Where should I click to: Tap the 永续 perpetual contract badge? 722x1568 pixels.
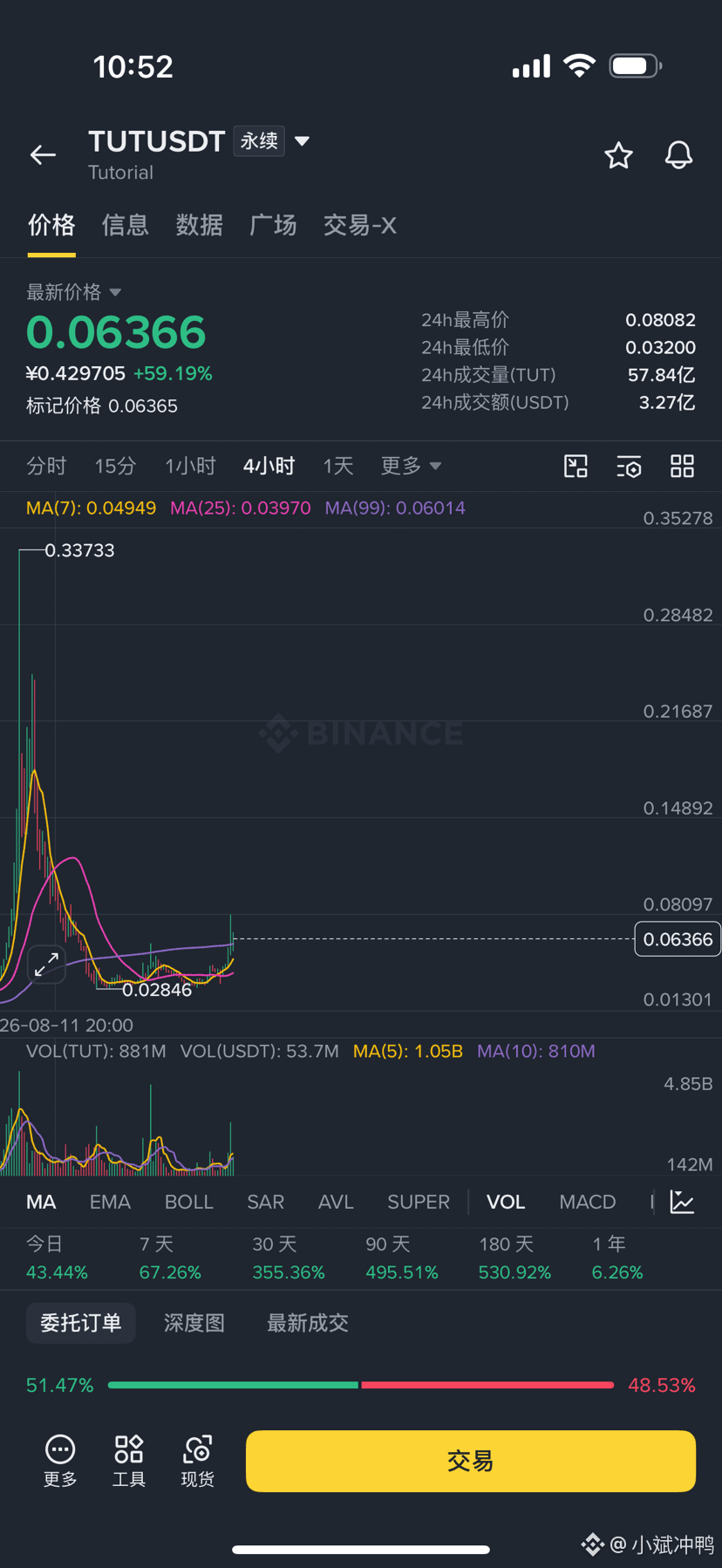tap(259, 141)
